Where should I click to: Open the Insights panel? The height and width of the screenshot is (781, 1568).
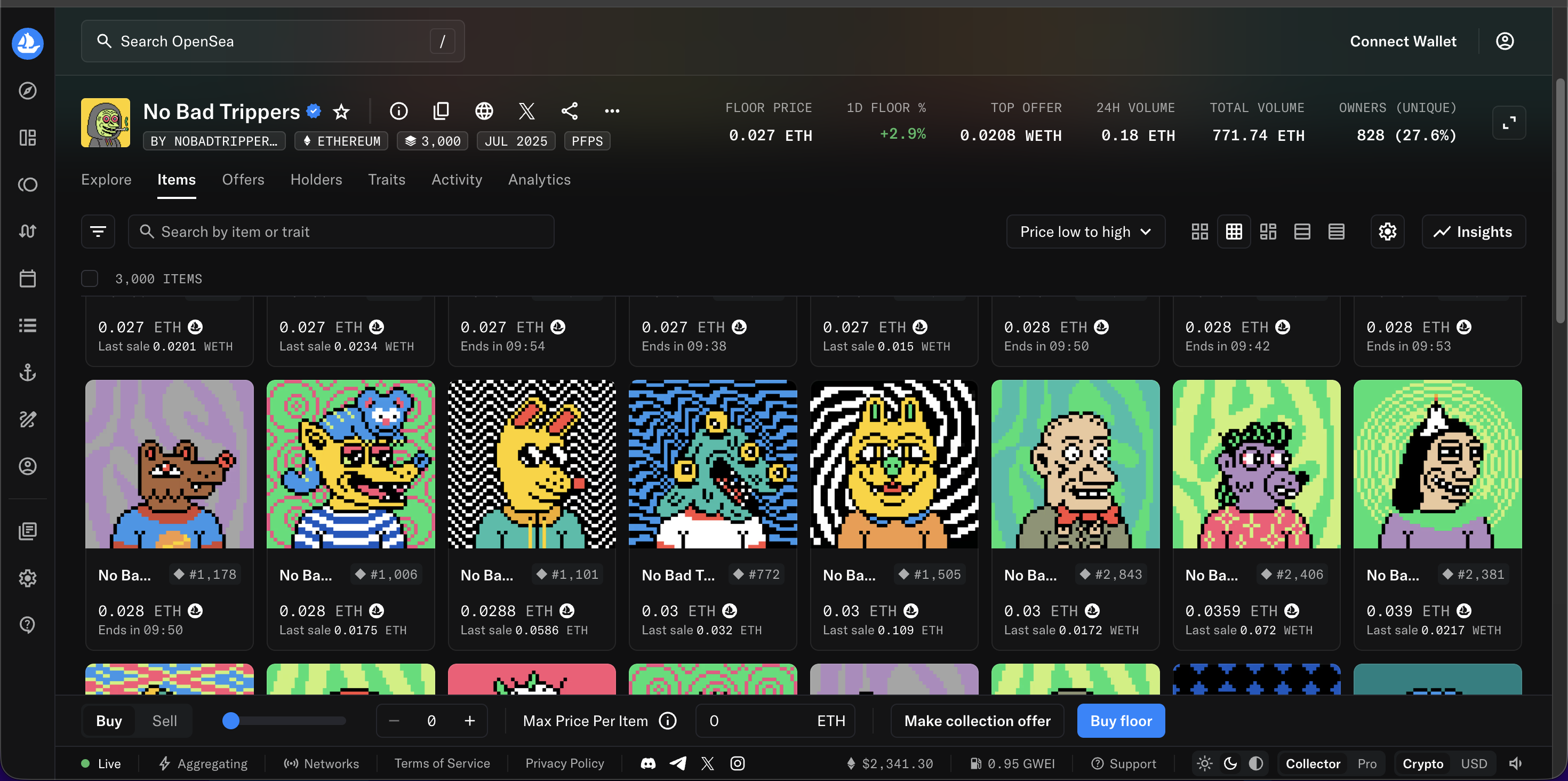point(1473,232)
